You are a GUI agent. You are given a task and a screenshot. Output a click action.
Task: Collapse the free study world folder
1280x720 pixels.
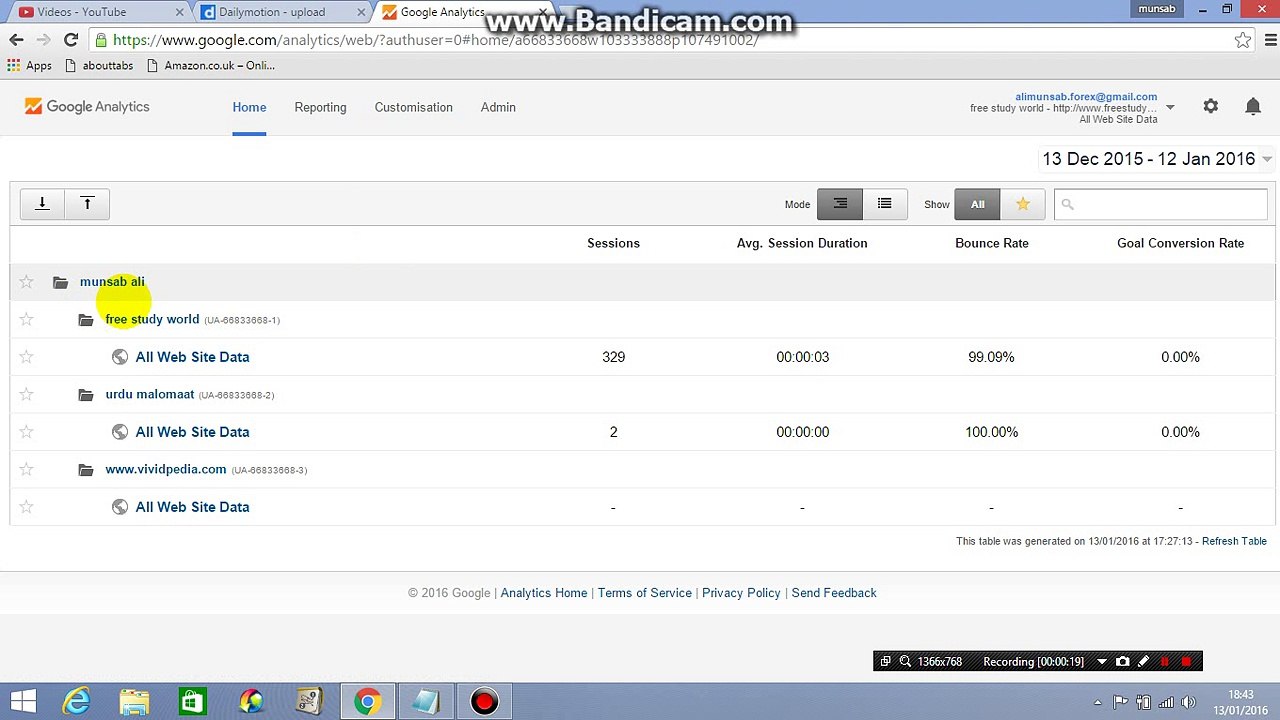click(86, 320)
